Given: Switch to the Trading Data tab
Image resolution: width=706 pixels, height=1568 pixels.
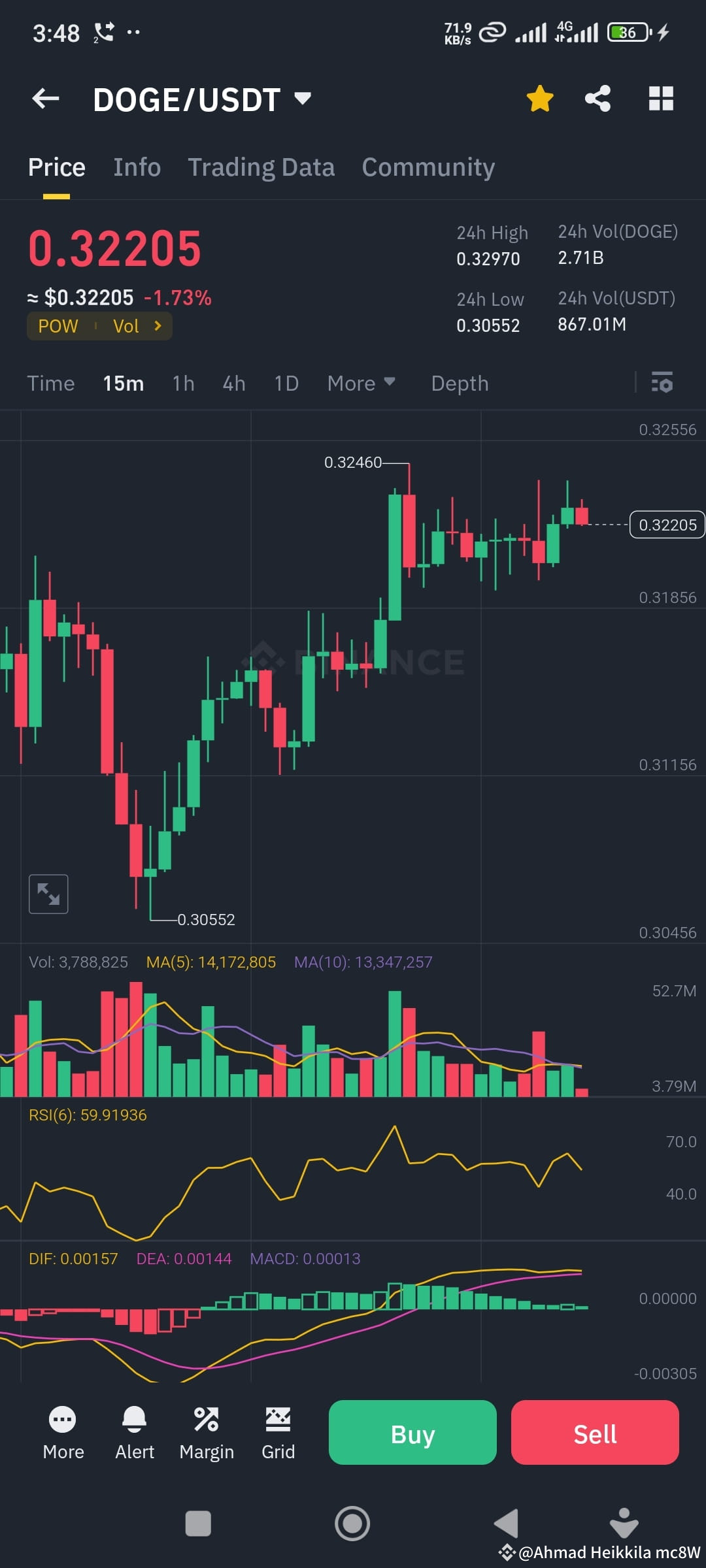Looking at the screenshot, I should pyautogui.click(x=261, y=167).
